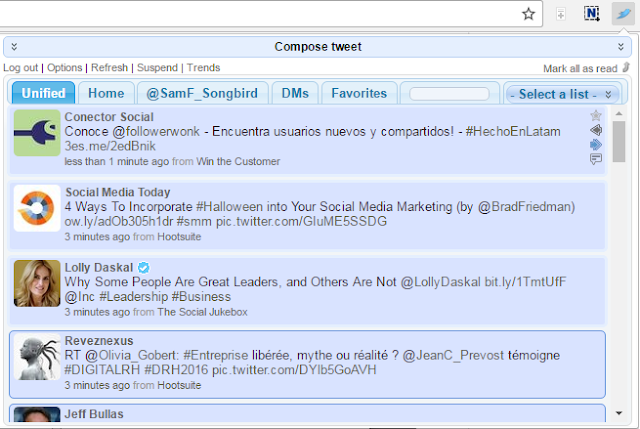Open pic.twitter.com/DYIb5GoAVH image link

294,370
